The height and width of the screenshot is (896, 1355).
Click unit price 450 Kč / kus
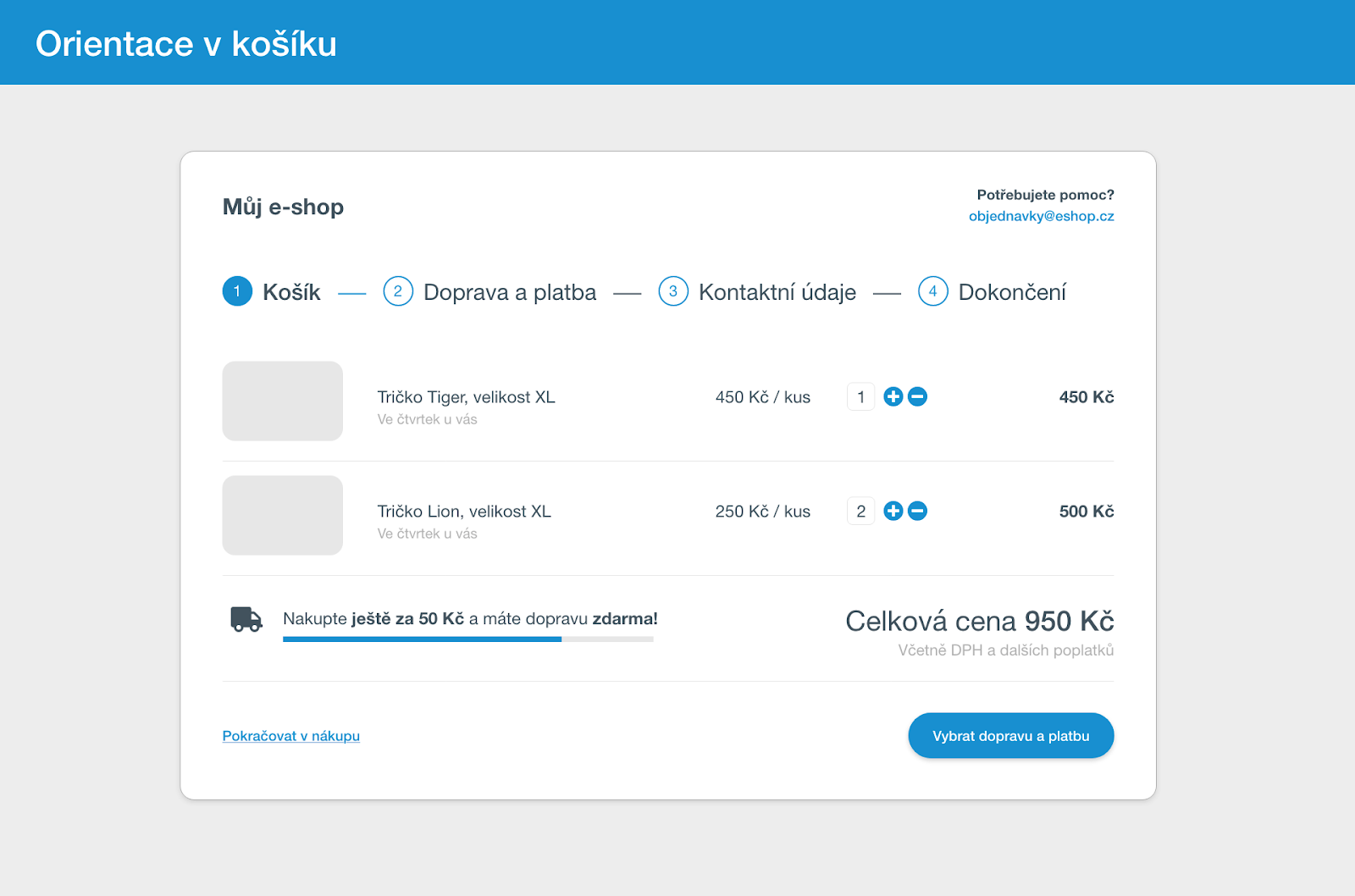tap(763, 397)
